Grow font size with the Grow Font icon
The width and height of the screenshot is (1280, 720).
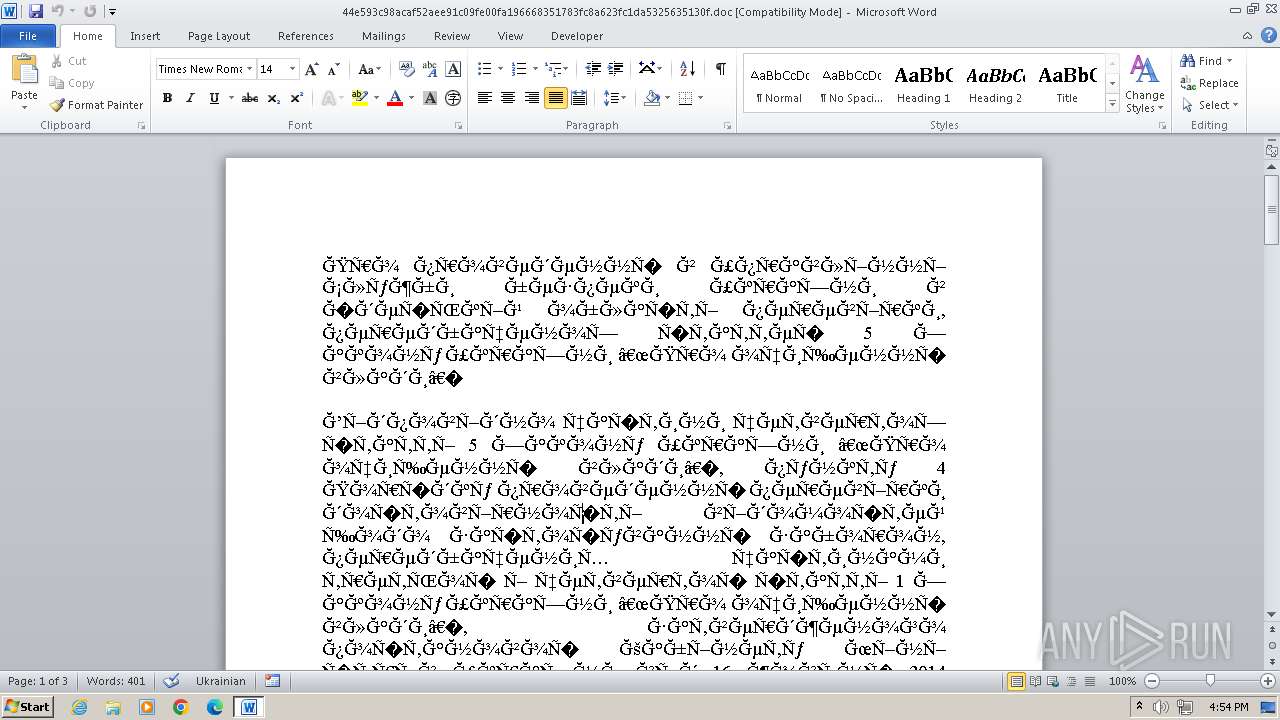(x=312, y=69)
